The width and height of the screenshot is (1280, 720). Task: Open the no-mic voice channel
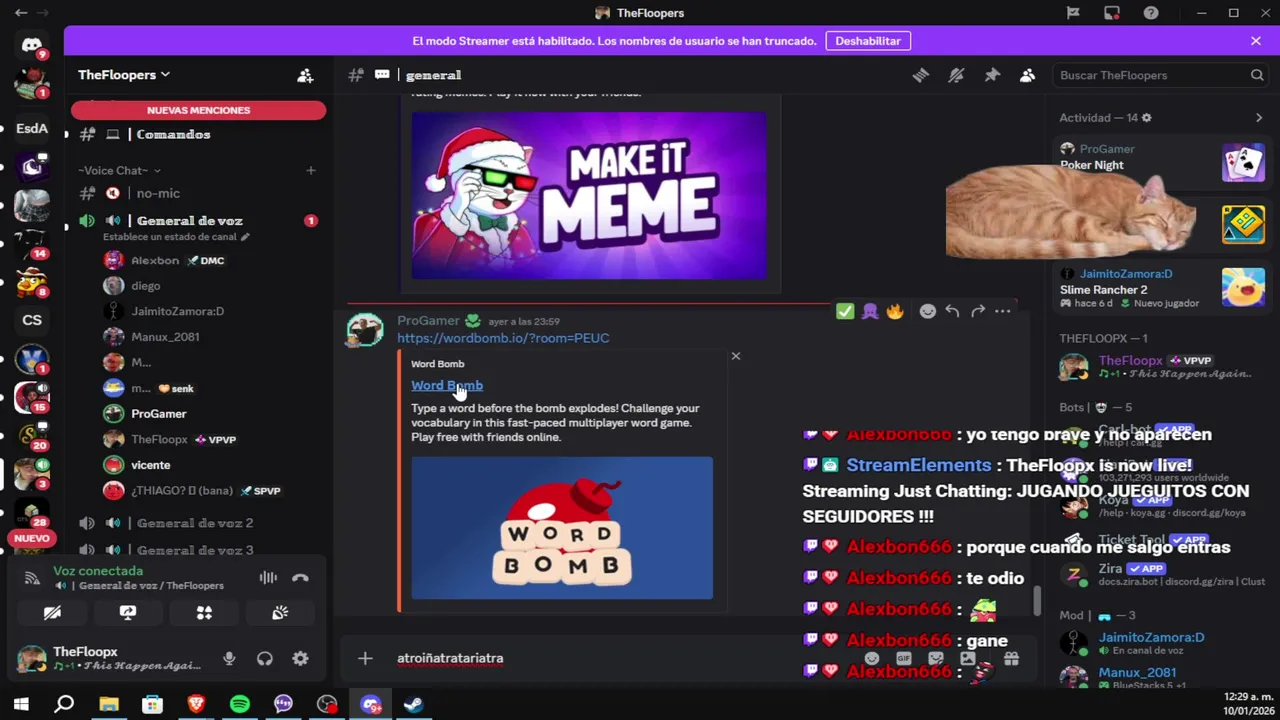pos(158,193)
